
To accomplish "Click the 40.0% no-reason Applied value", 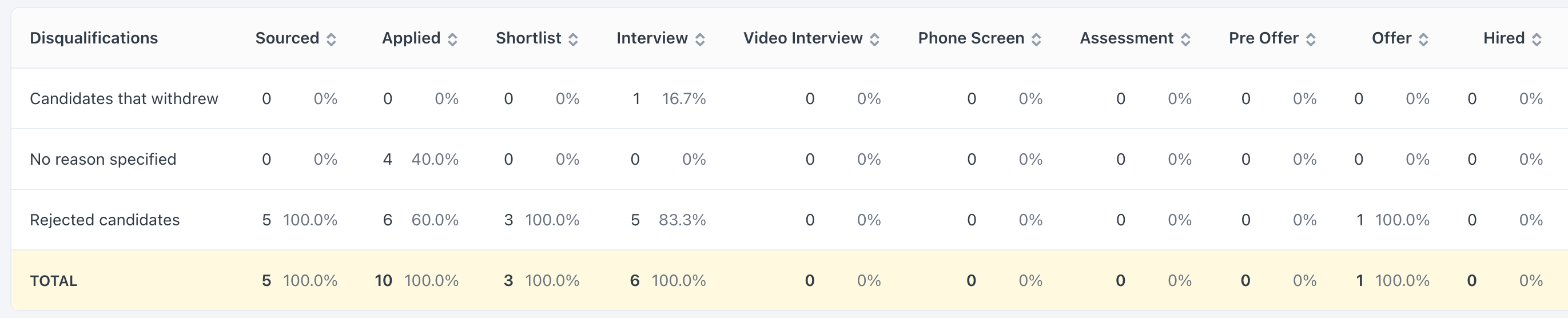I will pyautogui.click(x=435, y=160).
